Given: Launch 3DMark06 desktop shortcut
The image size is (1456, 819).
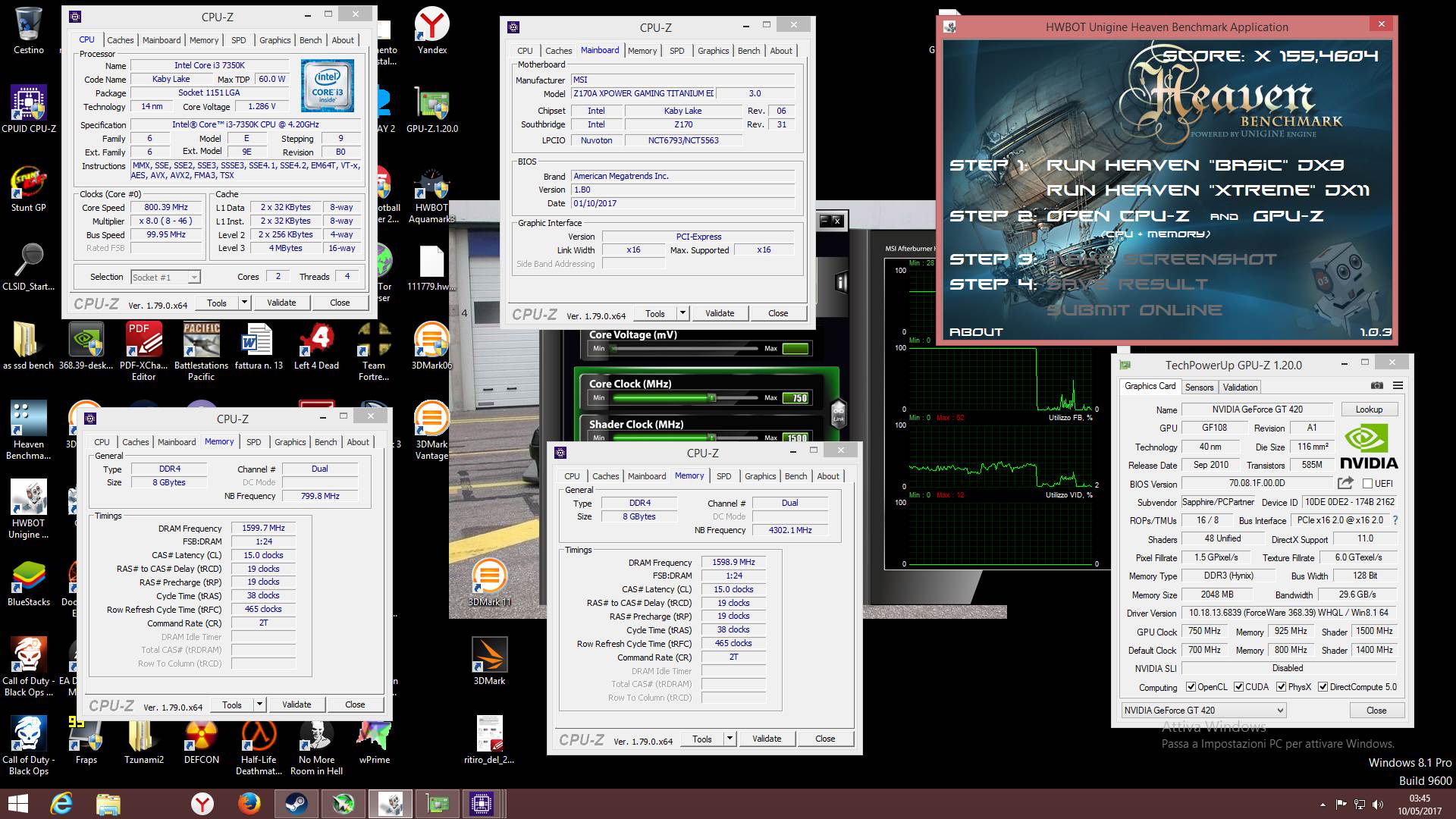Looking at the screenshot, I should [432, 346].
